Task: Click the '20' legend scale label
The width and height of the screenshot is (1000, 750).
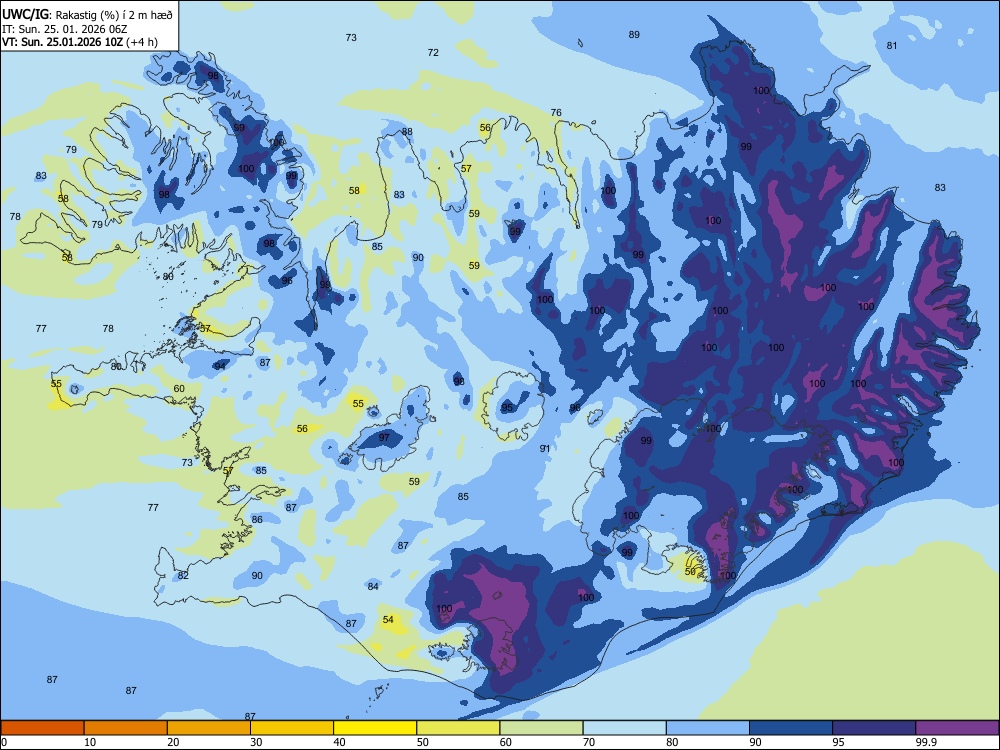Action: coord(173,742)
